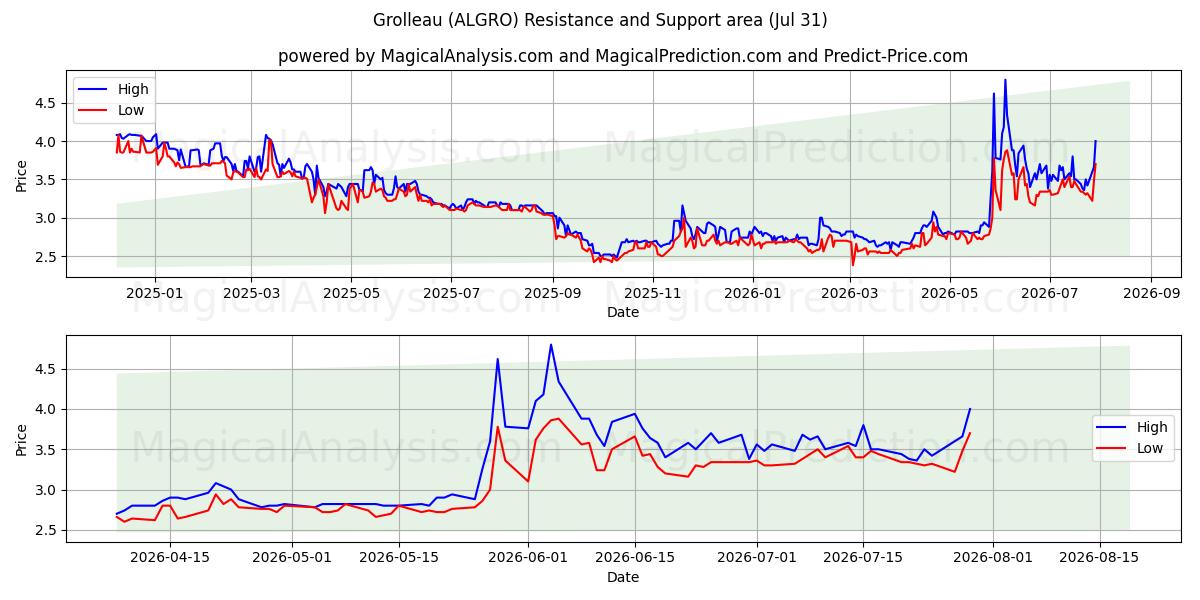Click the 'Date' axis label under top chart

click(622, 312)
